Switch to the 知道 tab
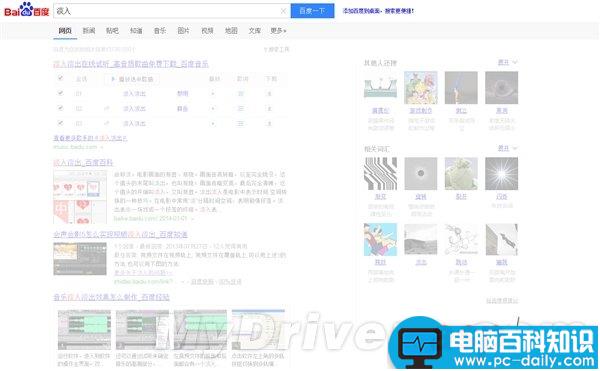The image size is (600, 371). click(136, 31)
